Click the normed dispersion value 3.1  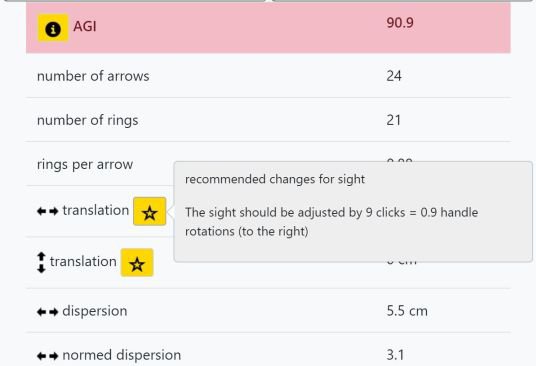coord(395,355)
